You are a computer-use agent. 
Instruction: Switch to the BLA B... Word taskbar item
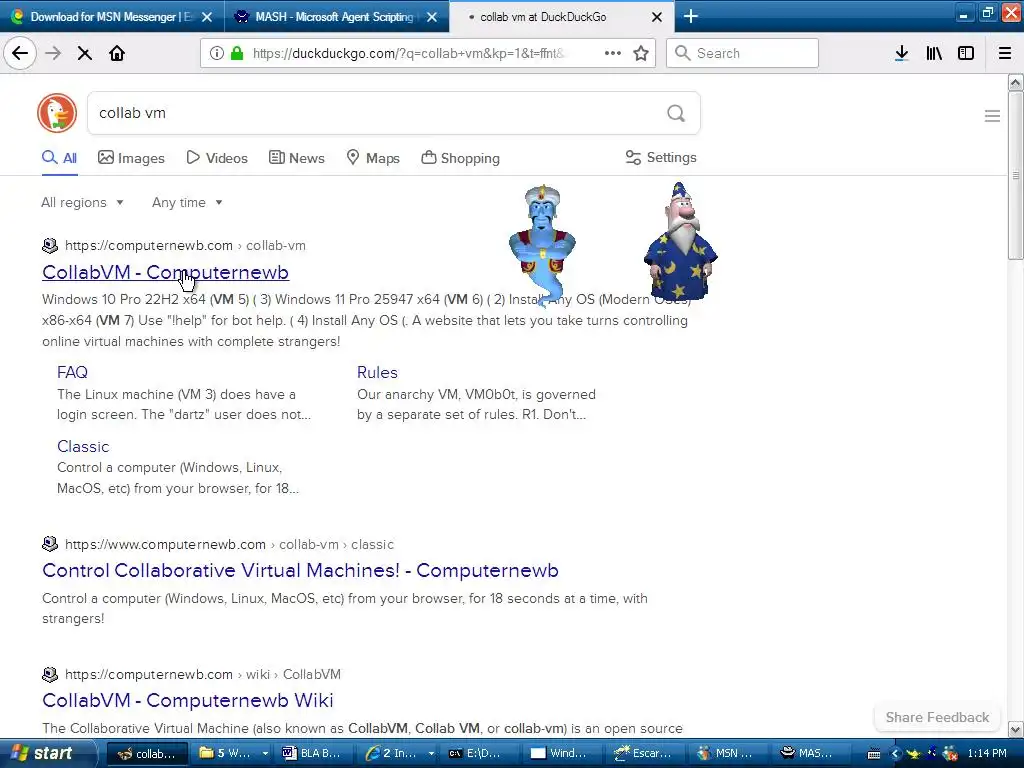[312, 753]
